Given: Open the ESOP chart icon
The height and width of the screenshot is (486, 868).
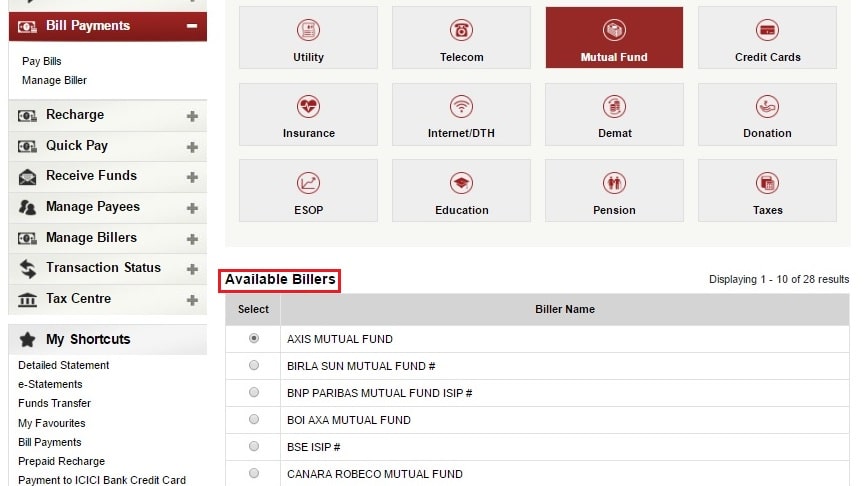Looking at the screenshot, I should 308,183.
